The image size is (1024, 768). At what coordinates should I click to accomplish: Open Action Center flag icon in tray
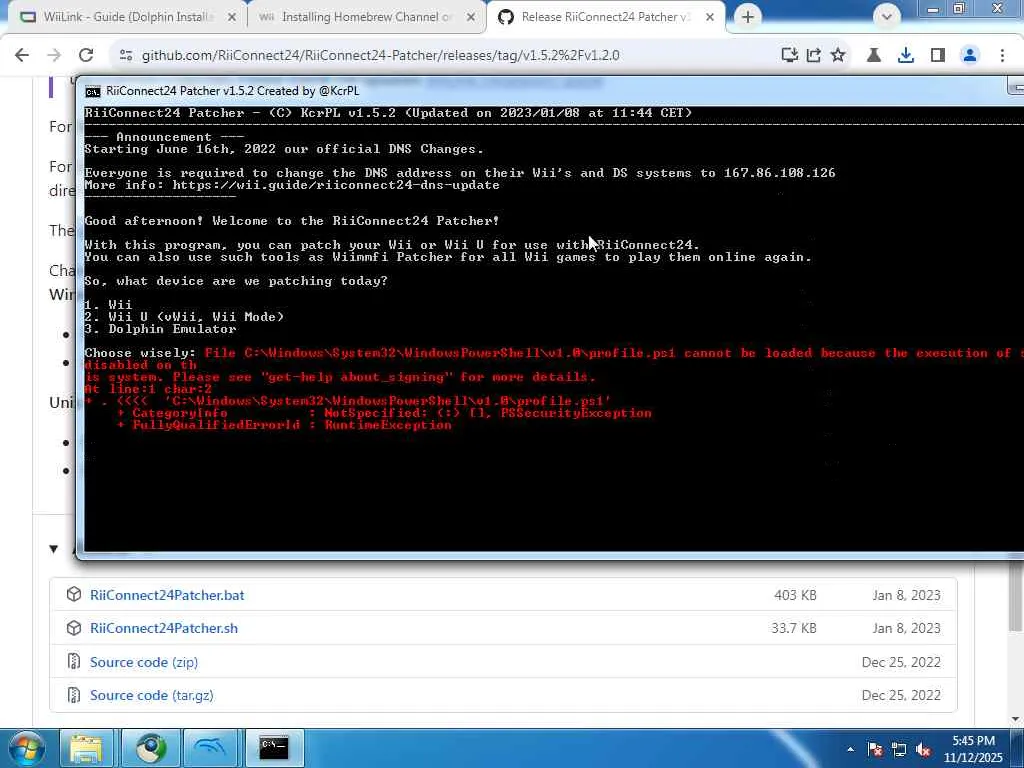pyautogui.click(x=875, y=750)
